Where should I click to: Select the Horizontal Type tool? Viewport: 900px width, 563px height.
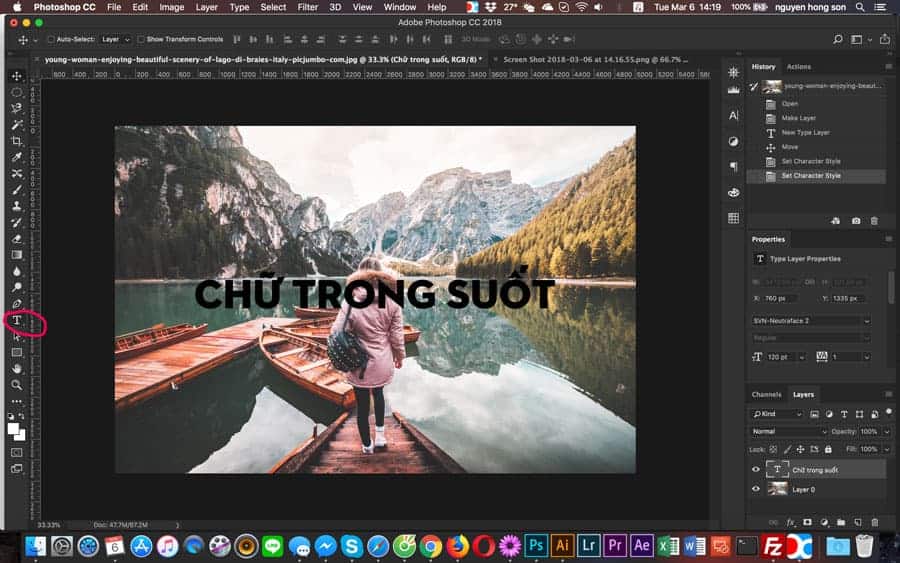coord(17,320)
